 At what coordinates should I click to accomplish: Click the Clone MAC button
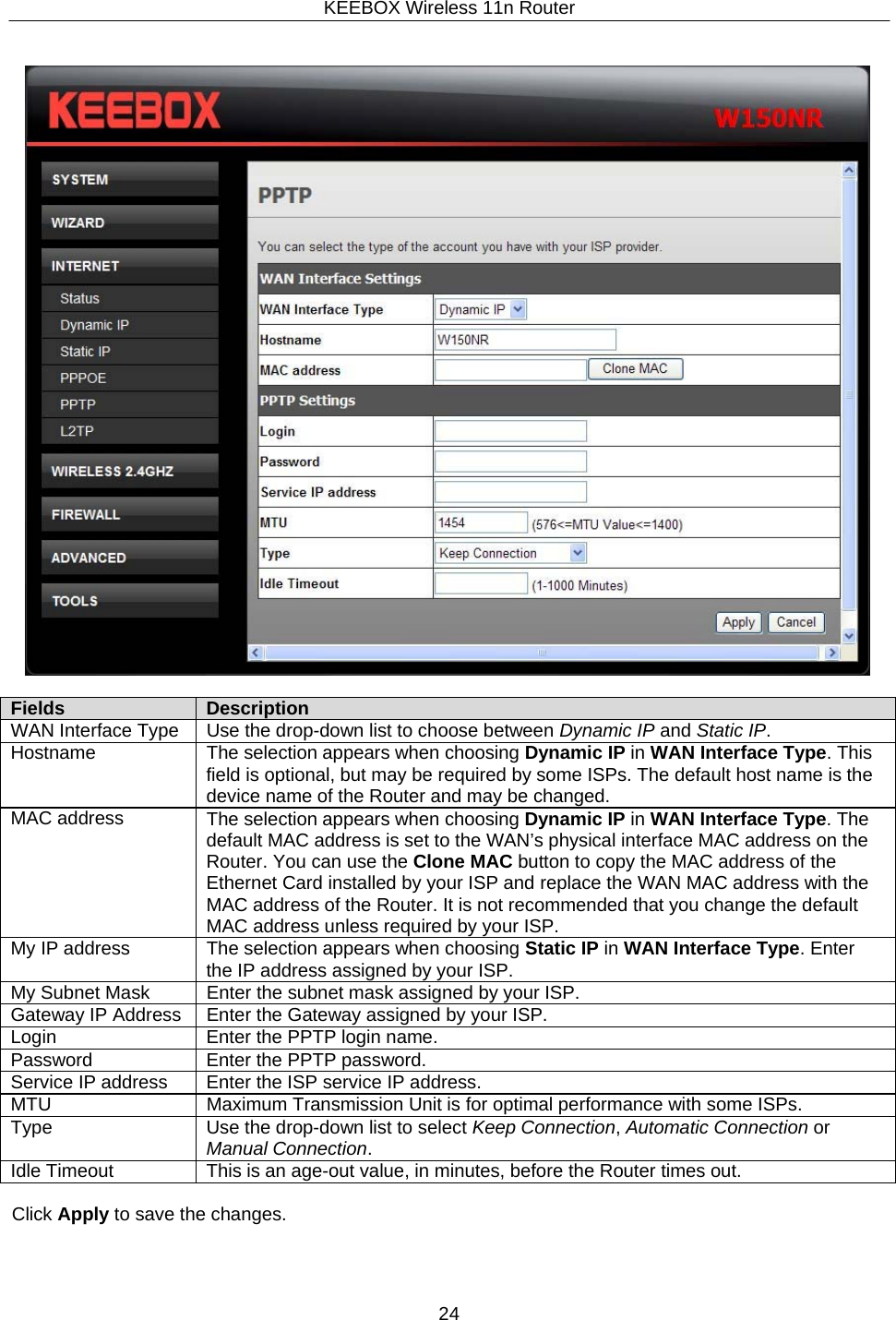point(635,368)
